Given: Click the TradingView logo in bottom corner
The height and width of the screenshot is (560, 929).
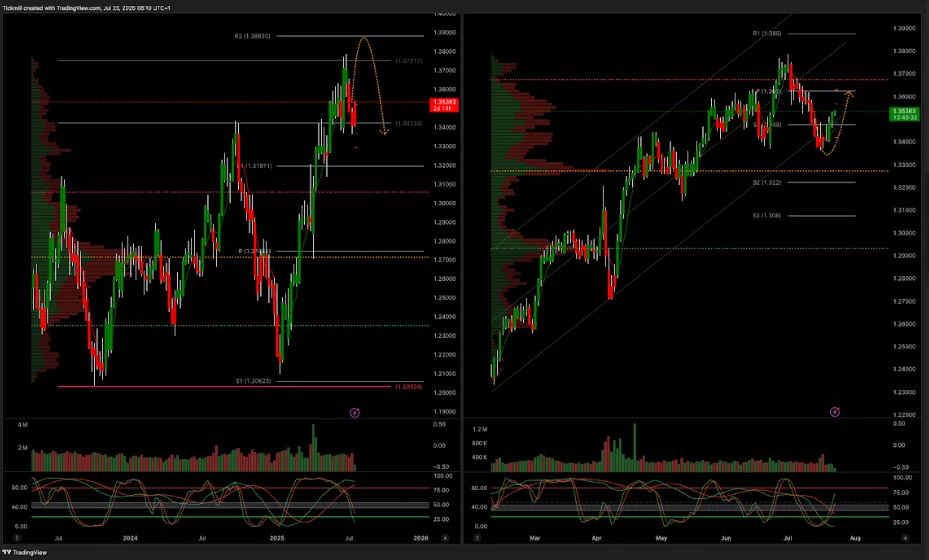Looking at the screenshot, I should coord(31,551).
